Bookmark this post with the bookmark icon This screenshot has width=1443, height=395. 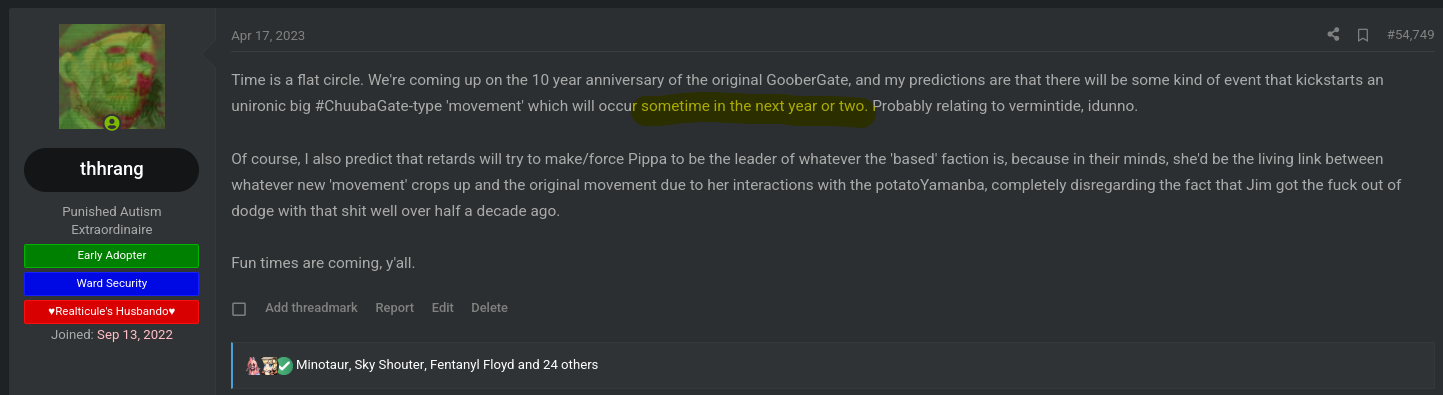tap(1362, 35)
